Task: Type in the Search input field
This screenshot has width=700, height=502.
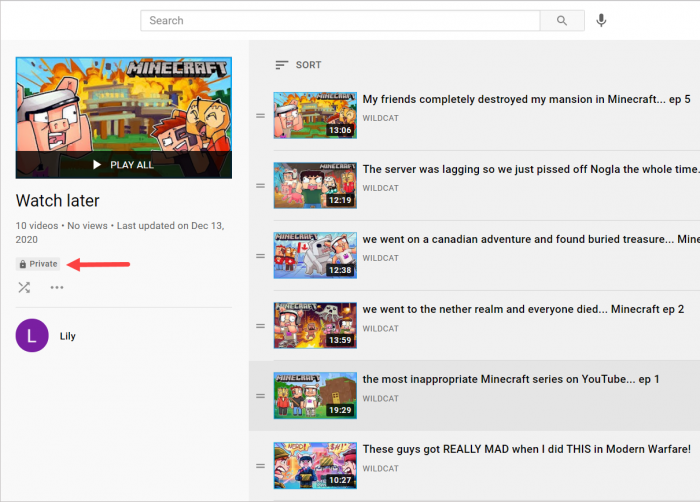Action: [x=340, y=20]
